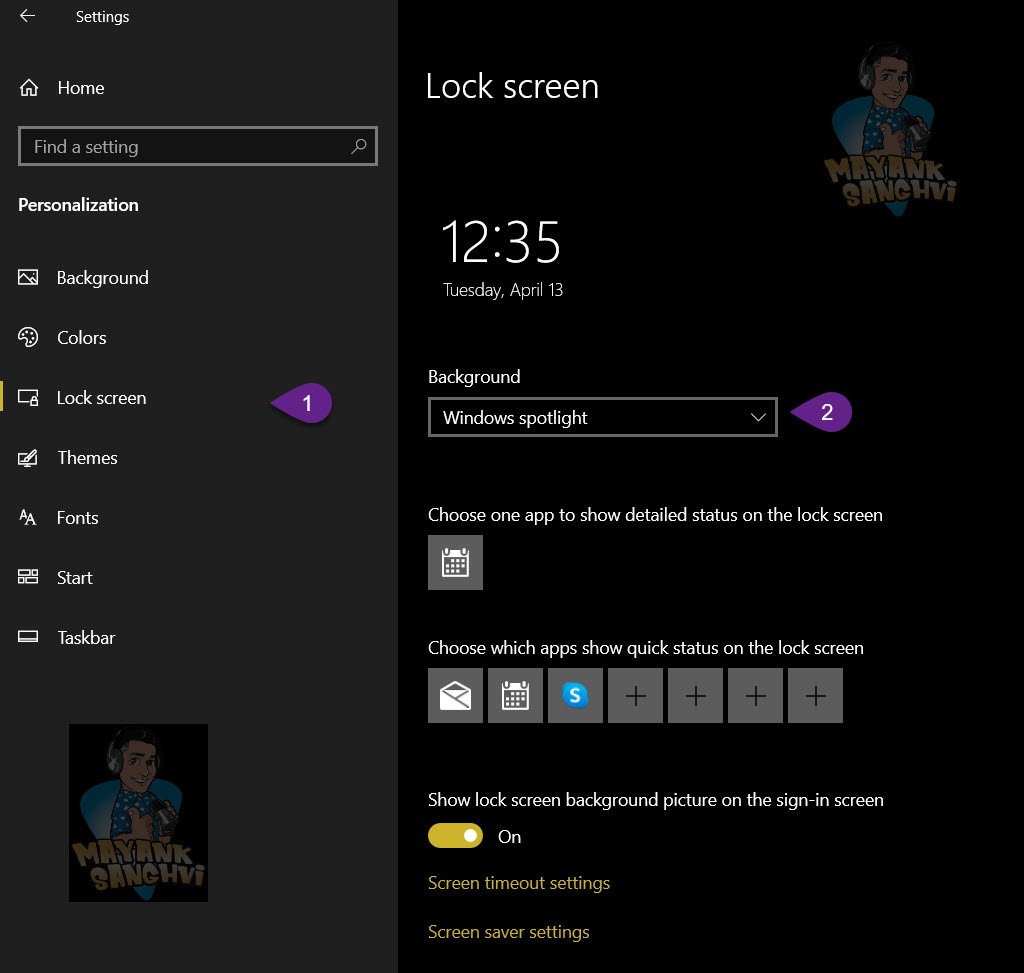The image size is (1024, 973).
Task: Click the Skype quick status app icon
Action: pyautogui.click(x=575, y=695)
